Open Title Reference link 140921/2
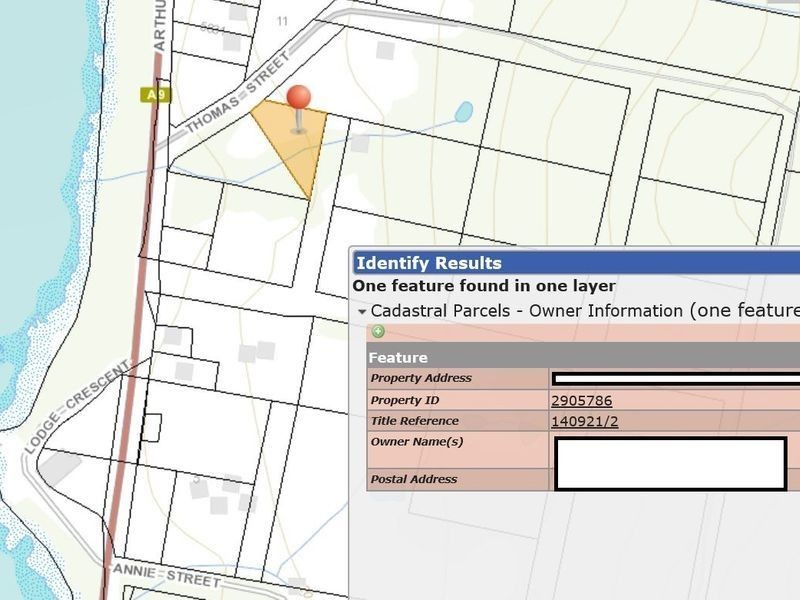Screen dimensions: 800x600 point(585,421)
